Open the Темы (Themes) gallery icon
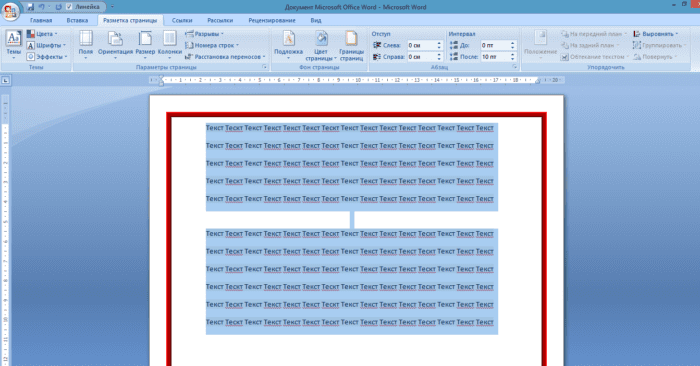 tap(13, 44)
